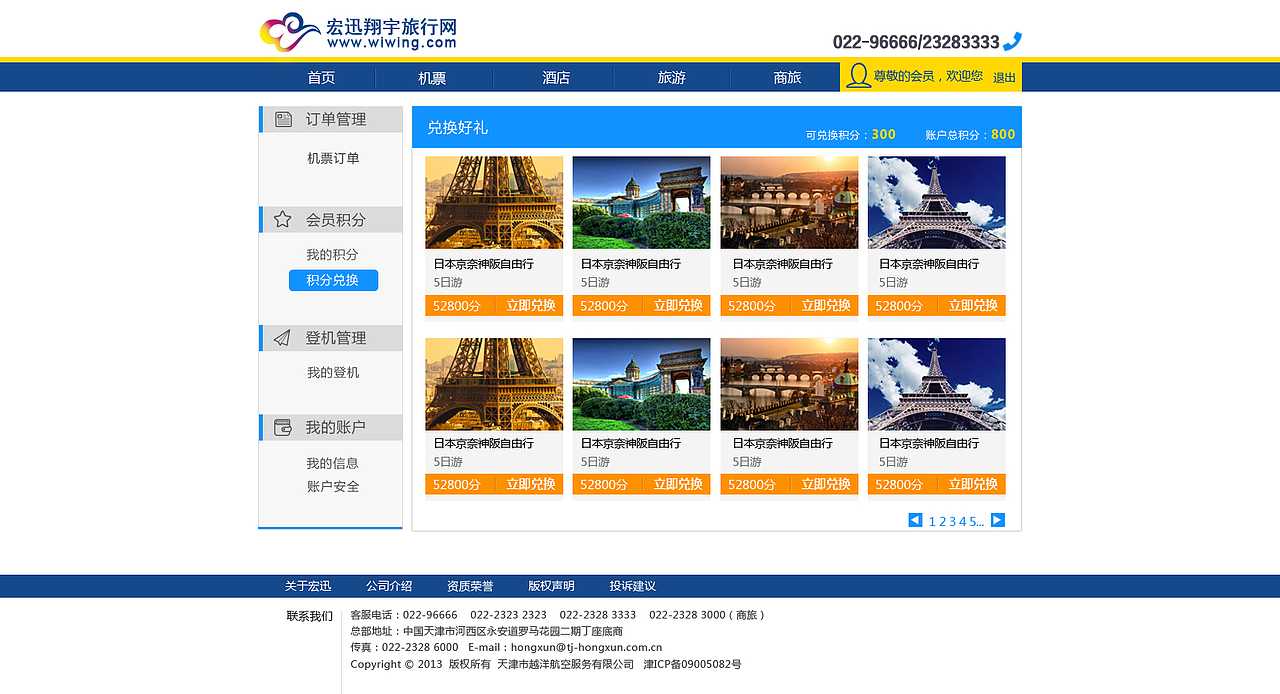Click the 登机管理 paper plane icon

[x=283, y=338]
